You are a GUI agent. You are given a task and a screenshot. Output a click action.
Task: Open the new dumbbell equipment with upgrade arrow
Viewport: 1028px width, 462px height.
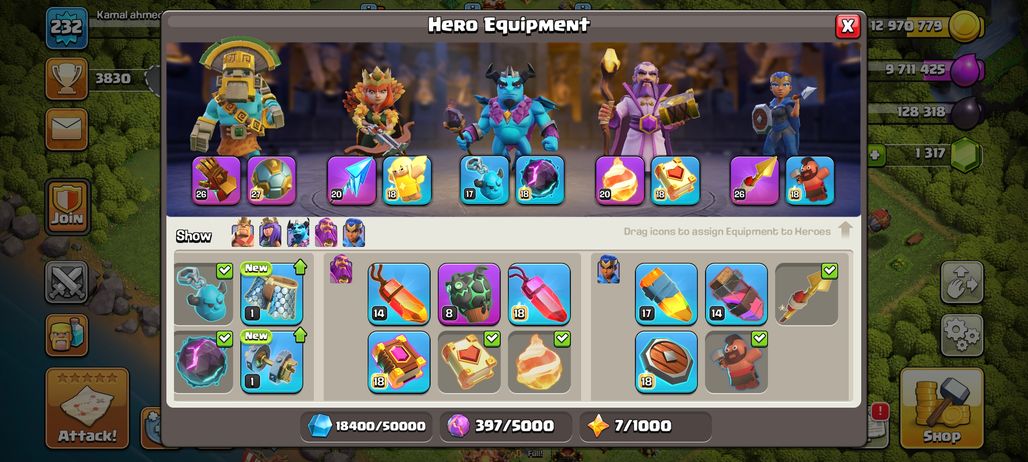pyautogui.click(x=271, y=362)
